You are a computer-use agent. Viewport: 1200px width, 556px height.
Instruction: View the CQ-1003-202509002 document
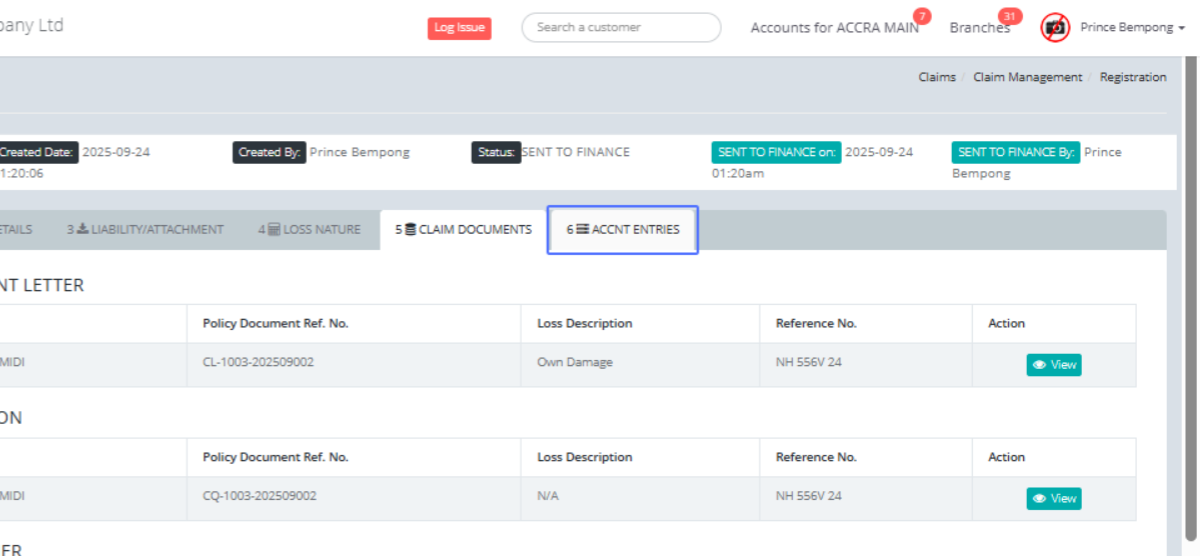point(1054,498)
